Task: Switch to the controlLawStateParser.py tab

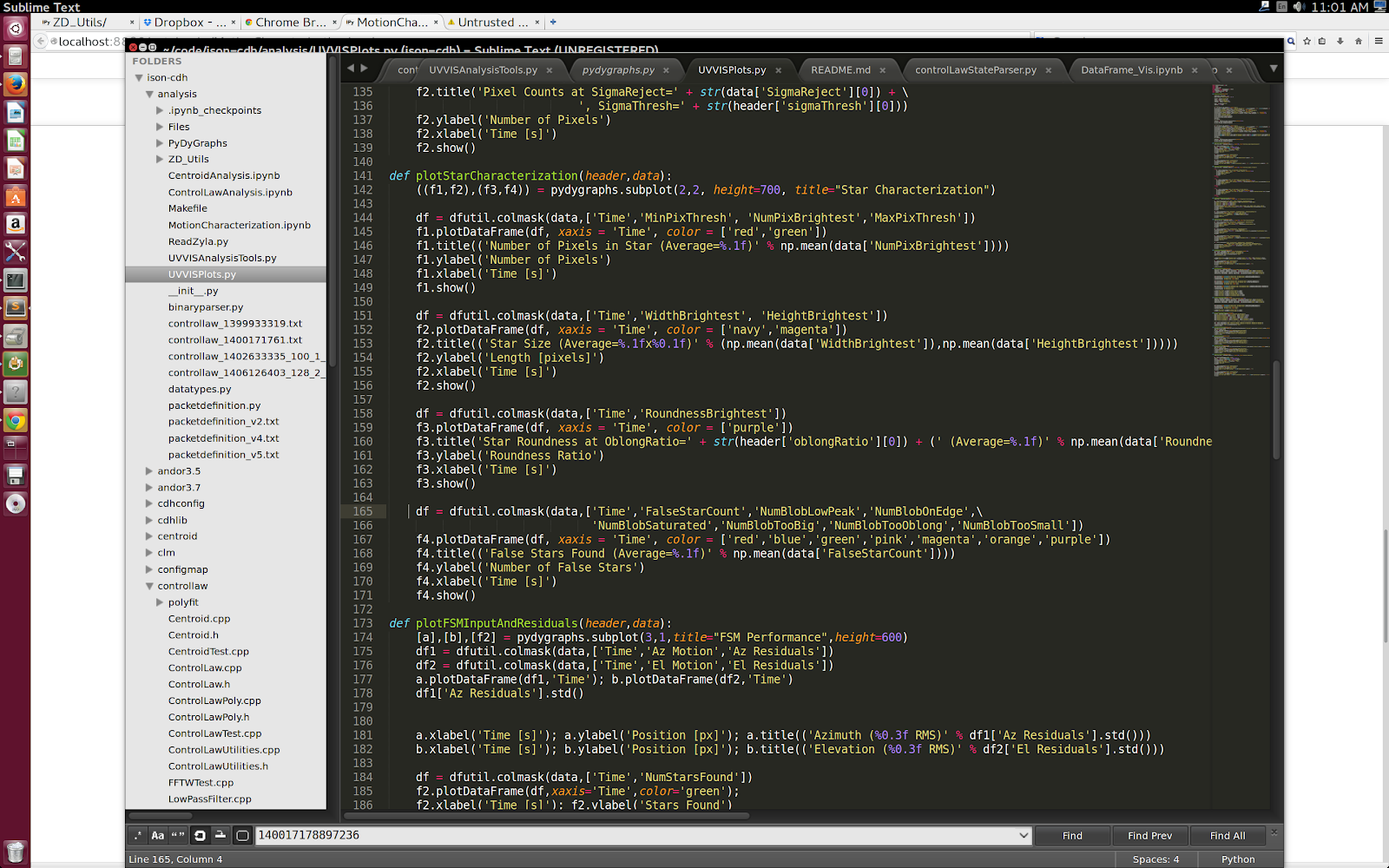Action: [x=975, y=70]
